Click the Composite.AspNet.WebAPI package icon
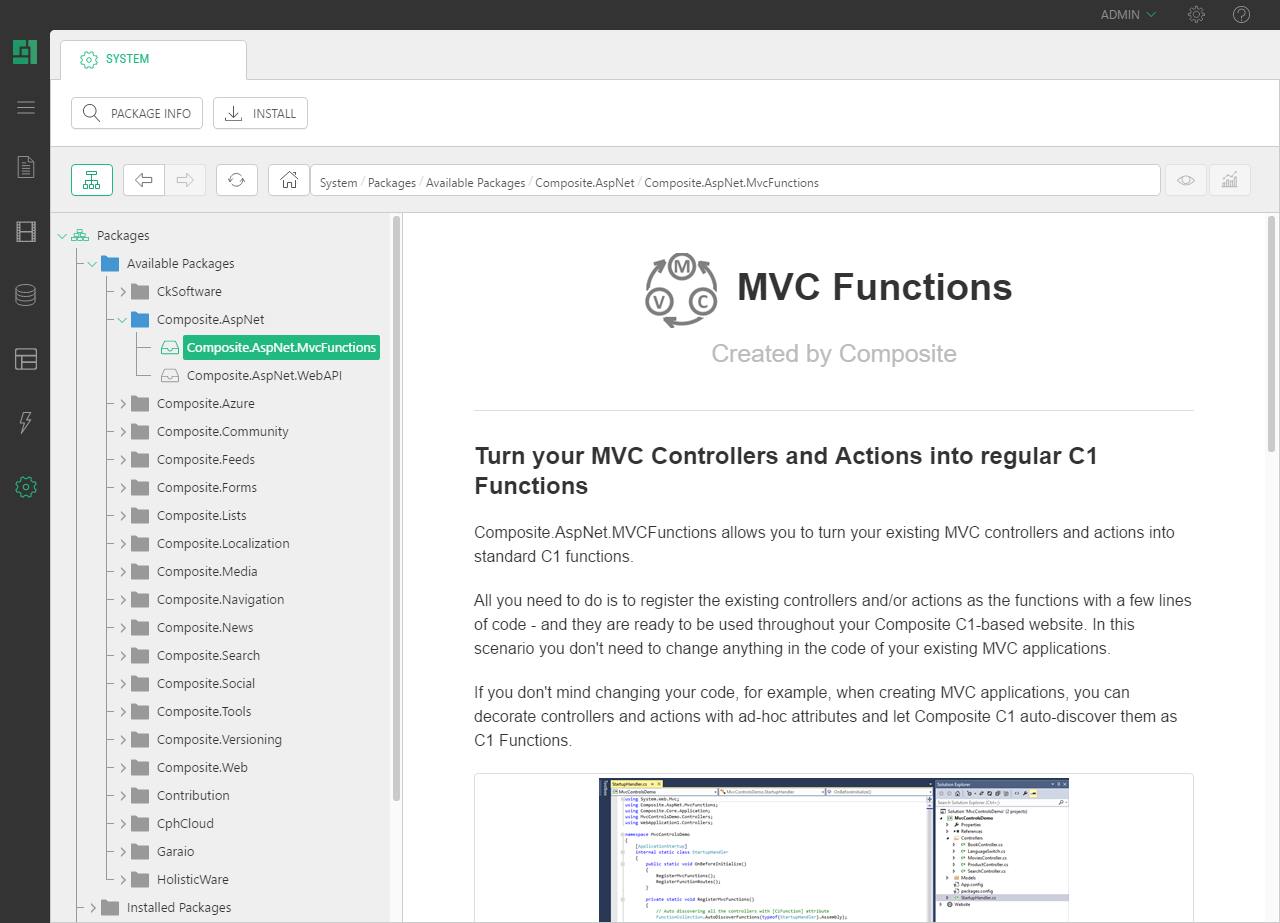This screenshot has width=1280, height=923. click(x=170, y=376)
